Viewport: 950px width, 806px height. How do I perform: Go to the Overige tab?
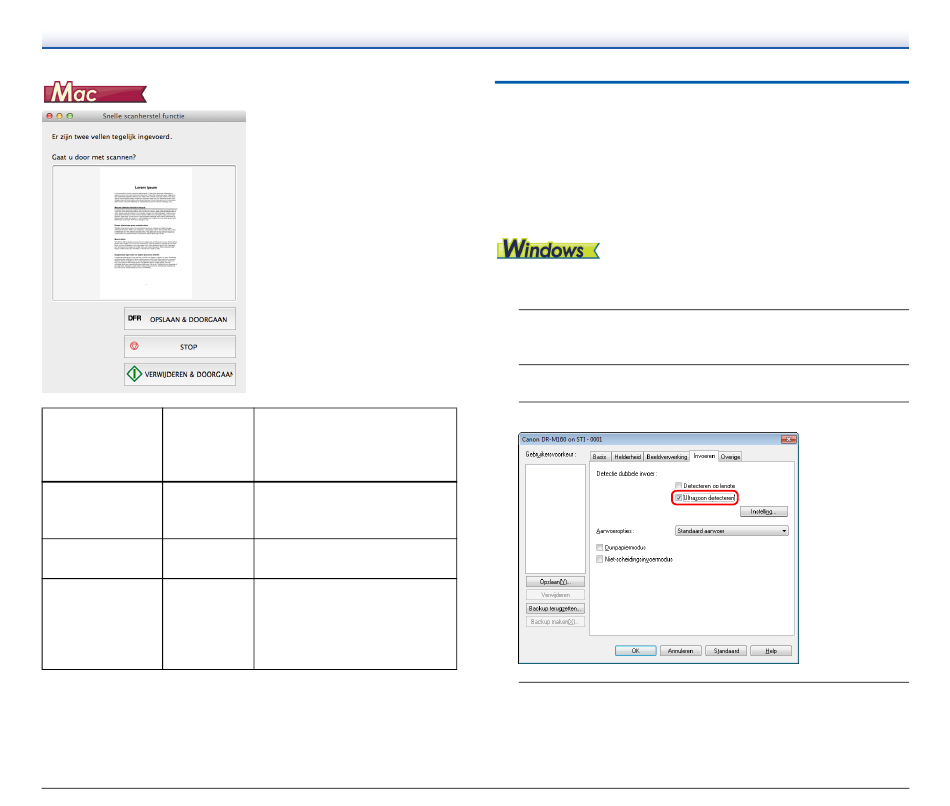(731, 456)
